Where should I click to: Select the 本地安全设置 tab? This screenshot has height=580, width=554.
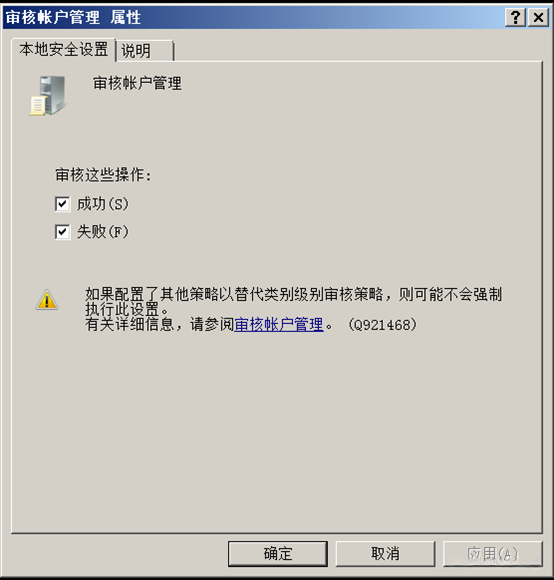pos(64,50)
